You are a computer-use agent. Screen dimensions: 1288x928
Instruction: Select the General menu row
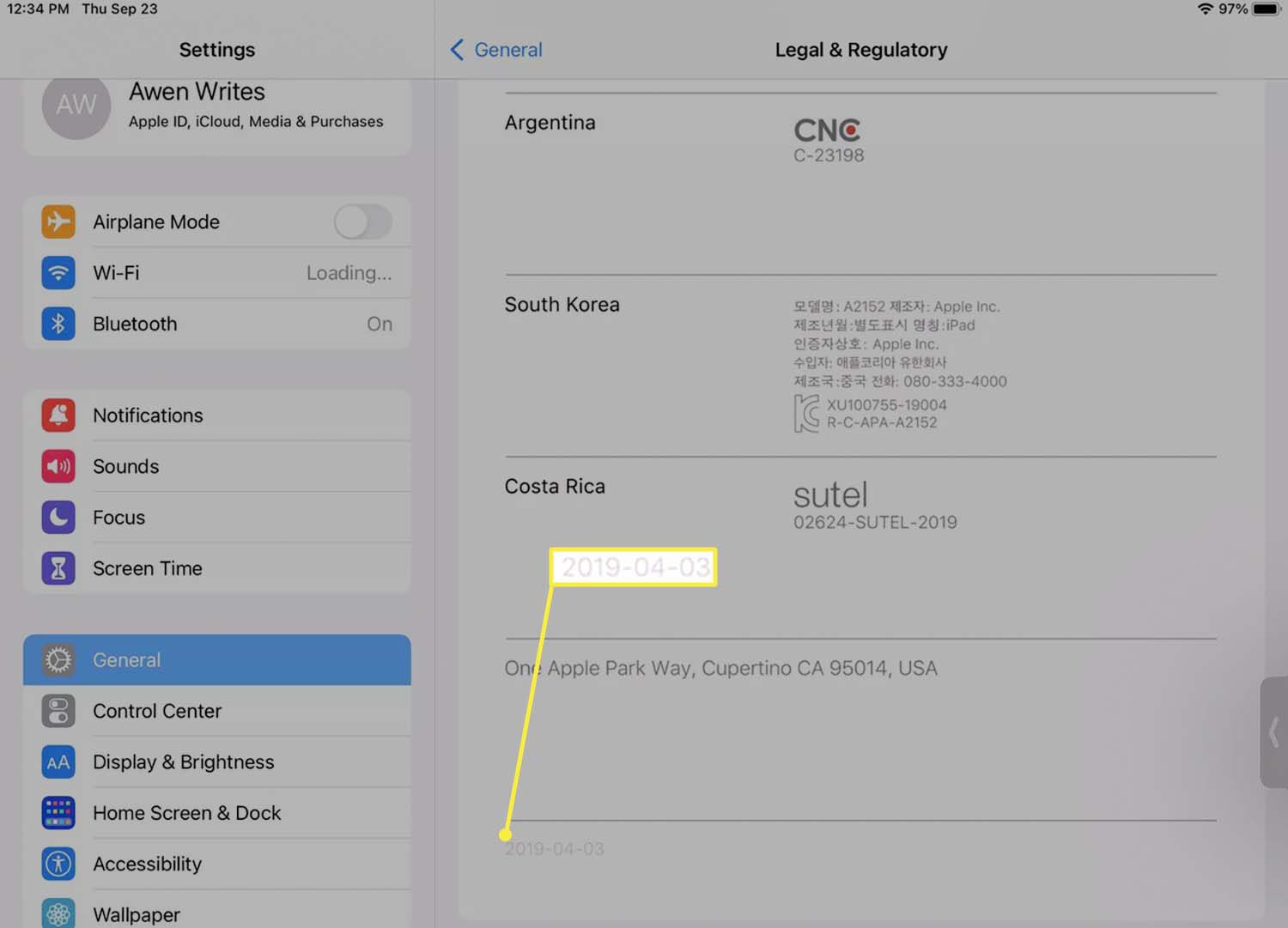tap(216, 660)
